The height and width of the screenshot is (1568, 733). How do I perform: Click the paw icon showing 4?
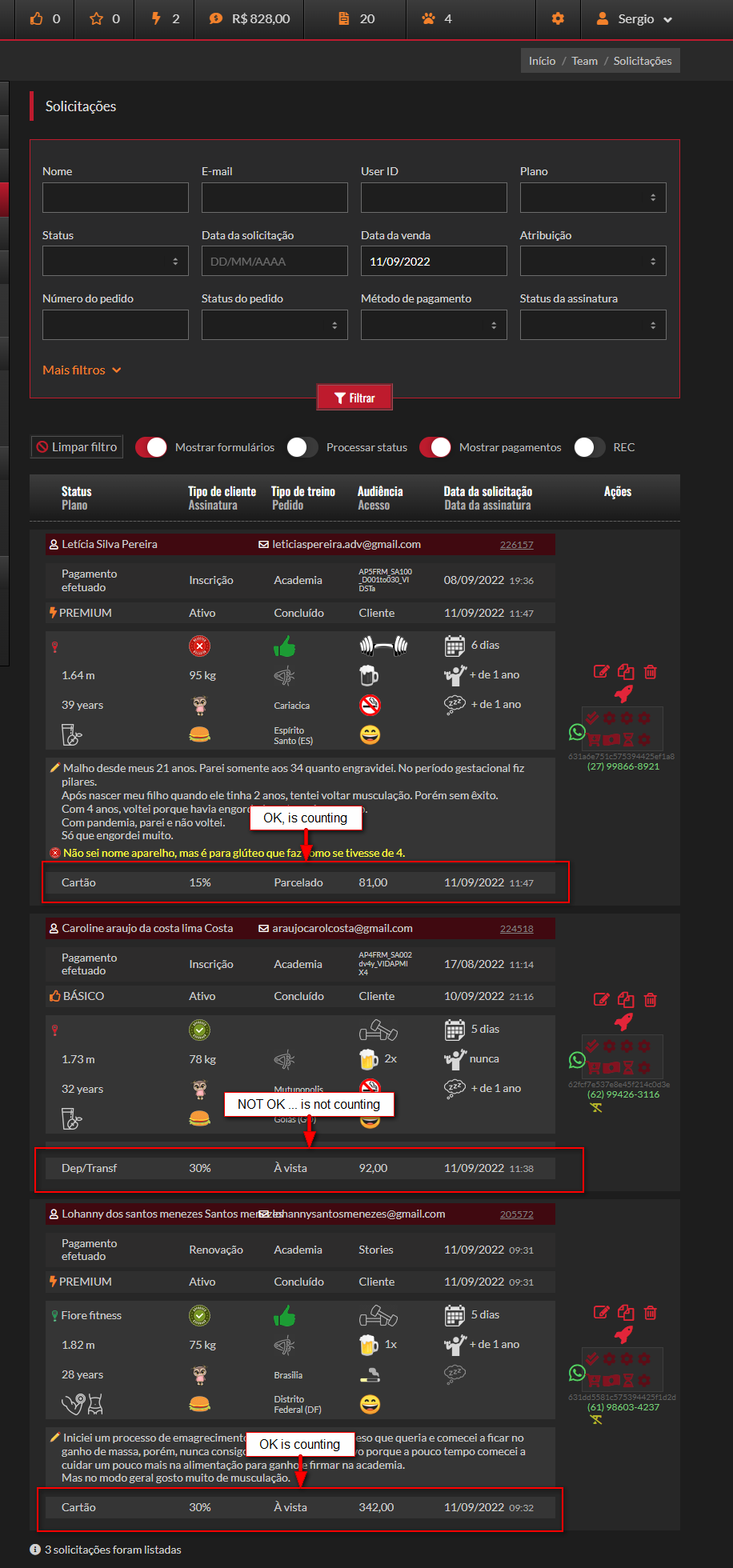coord(429,18)
